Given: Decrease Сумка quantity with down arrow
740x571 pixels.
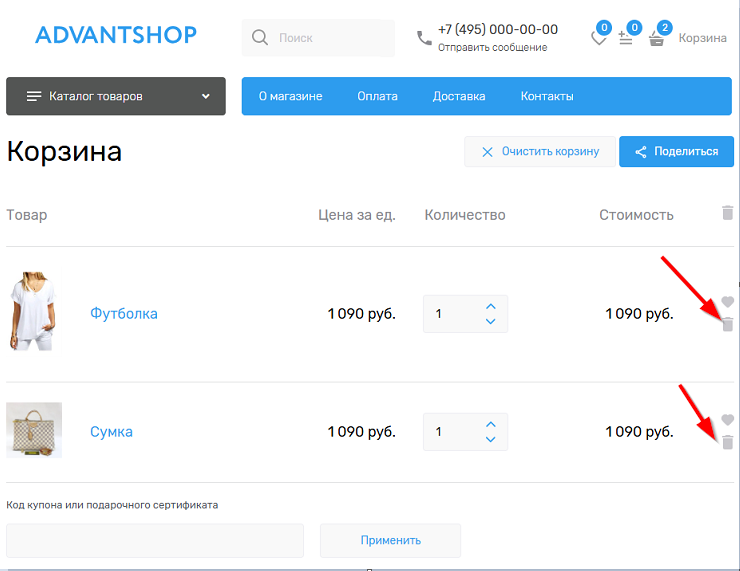Looking at the screenshot, I should pos(490,440).
